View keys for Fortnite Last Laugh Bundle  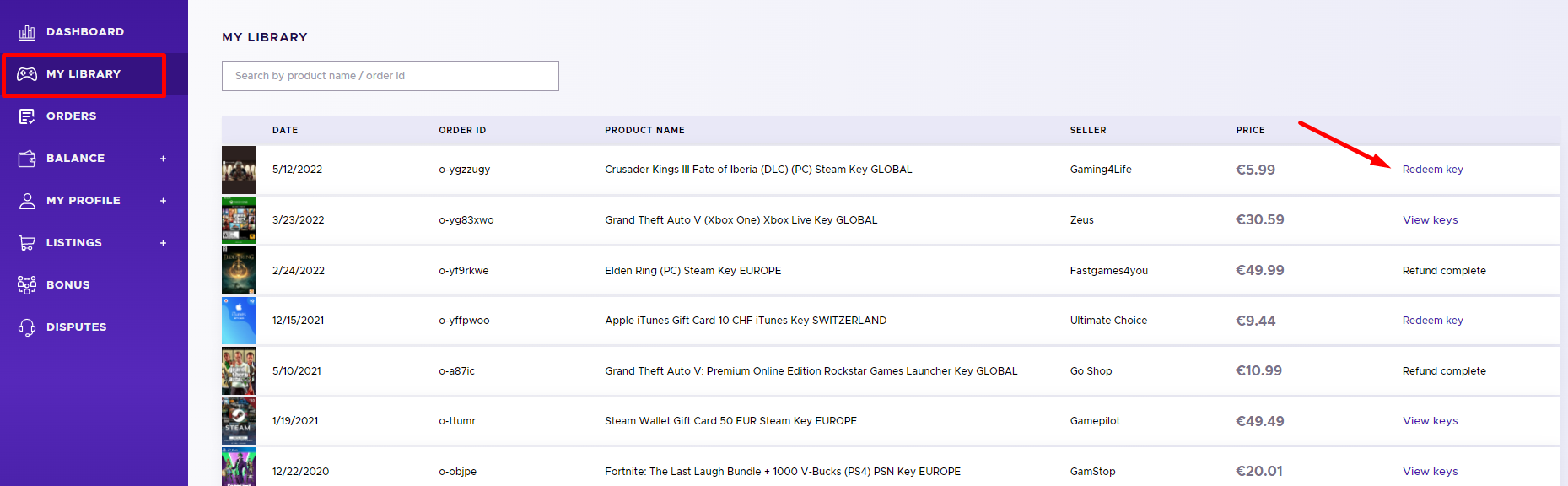click(1430, 472)
